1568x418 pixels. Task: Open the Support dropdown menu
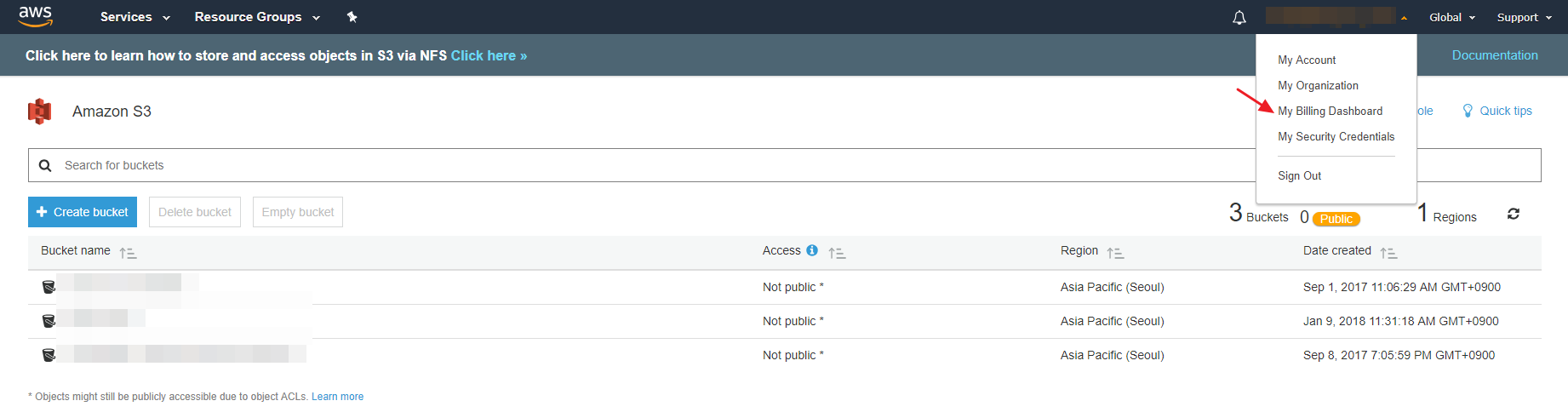(1524, 17)
